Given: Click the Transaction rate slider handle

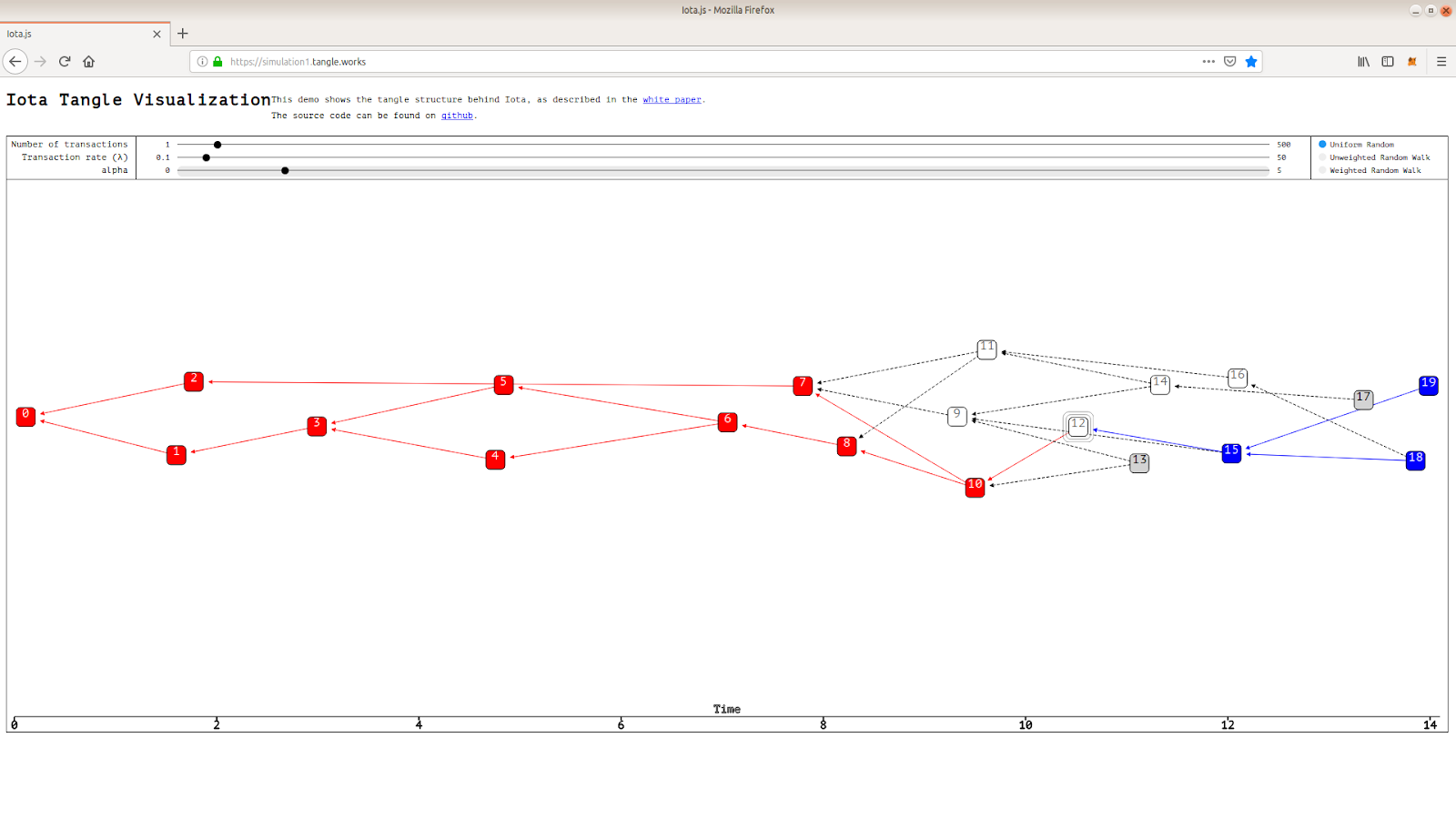Looking at the screenshot, I should coord(207,157).
